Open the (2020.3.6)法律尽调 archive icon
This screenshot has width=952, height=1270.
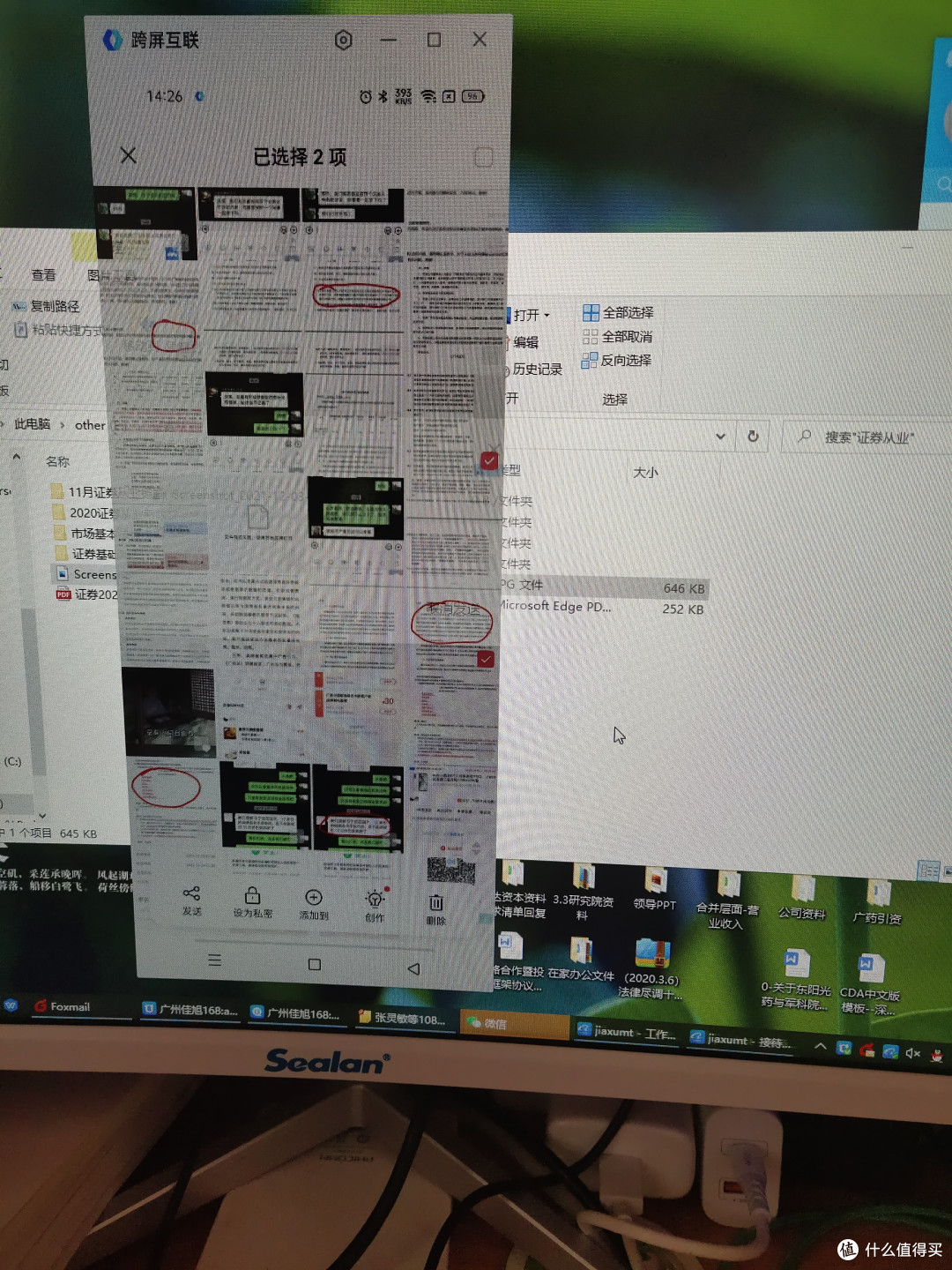[x=651, y=969]
